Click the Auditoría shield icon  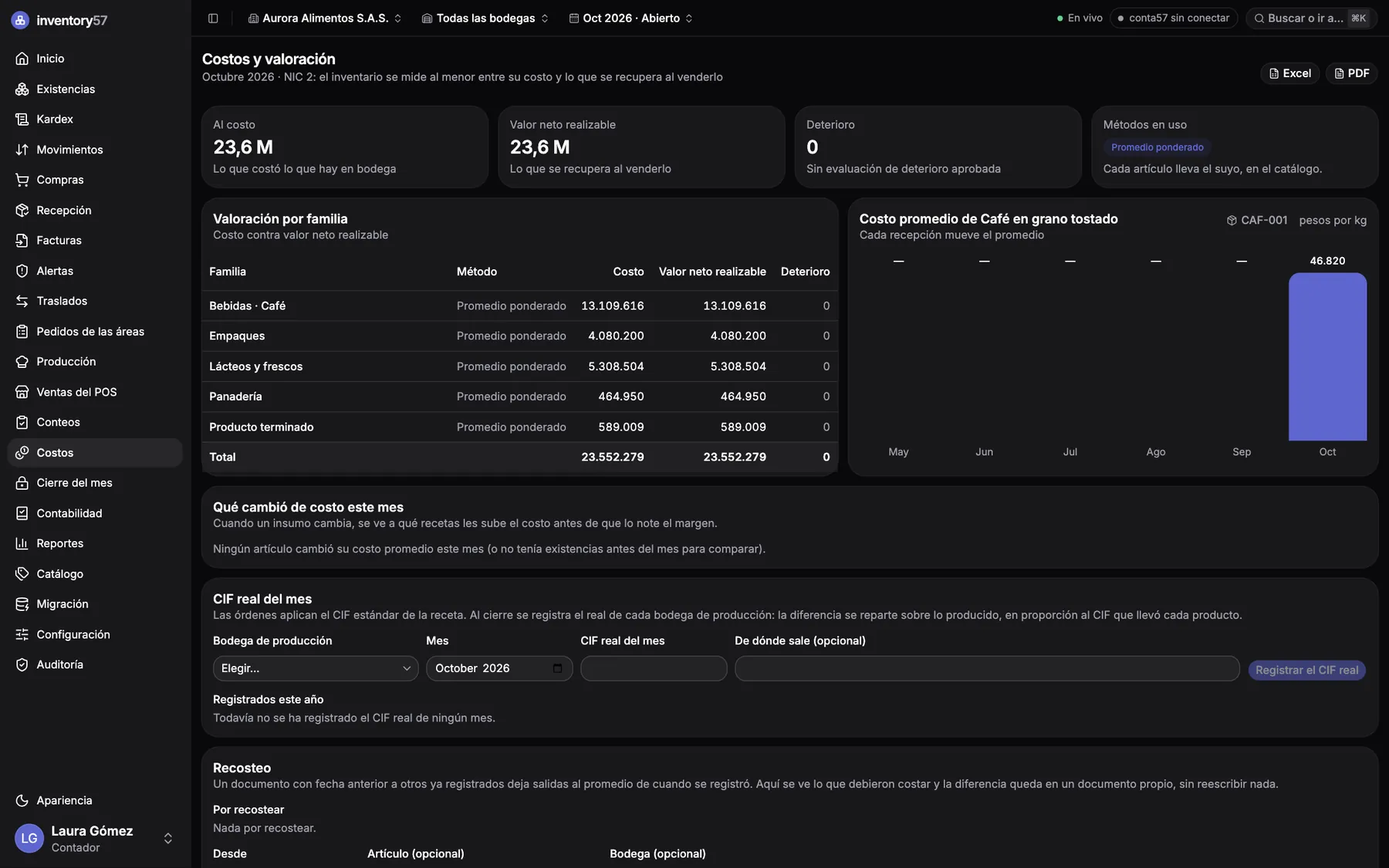click(22, 664)
